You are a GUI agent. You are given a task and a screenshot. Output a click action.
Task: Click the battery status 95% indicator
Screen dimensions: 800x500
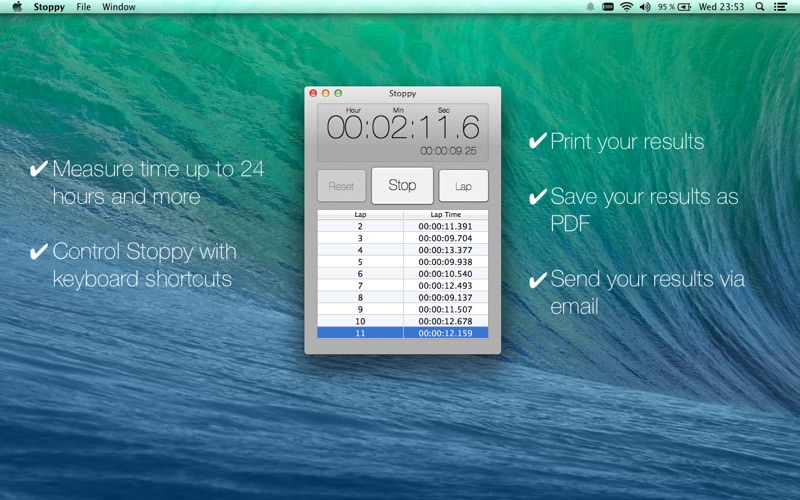674,7
